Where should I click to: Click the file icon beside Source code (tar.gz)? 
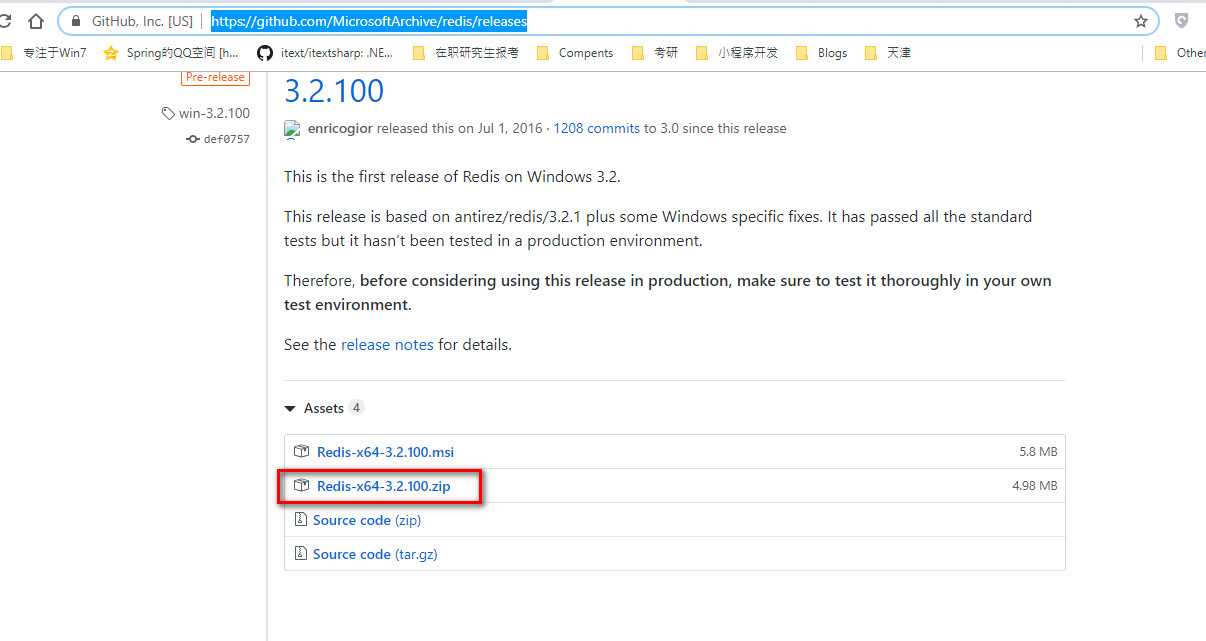pos(300,554)
